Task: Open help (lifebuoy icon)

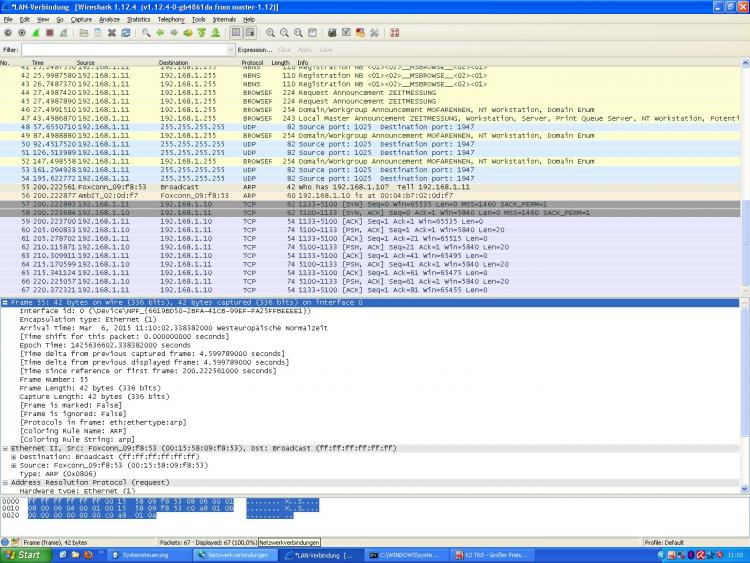Action: pyautogui.click(x=394, y=33)
